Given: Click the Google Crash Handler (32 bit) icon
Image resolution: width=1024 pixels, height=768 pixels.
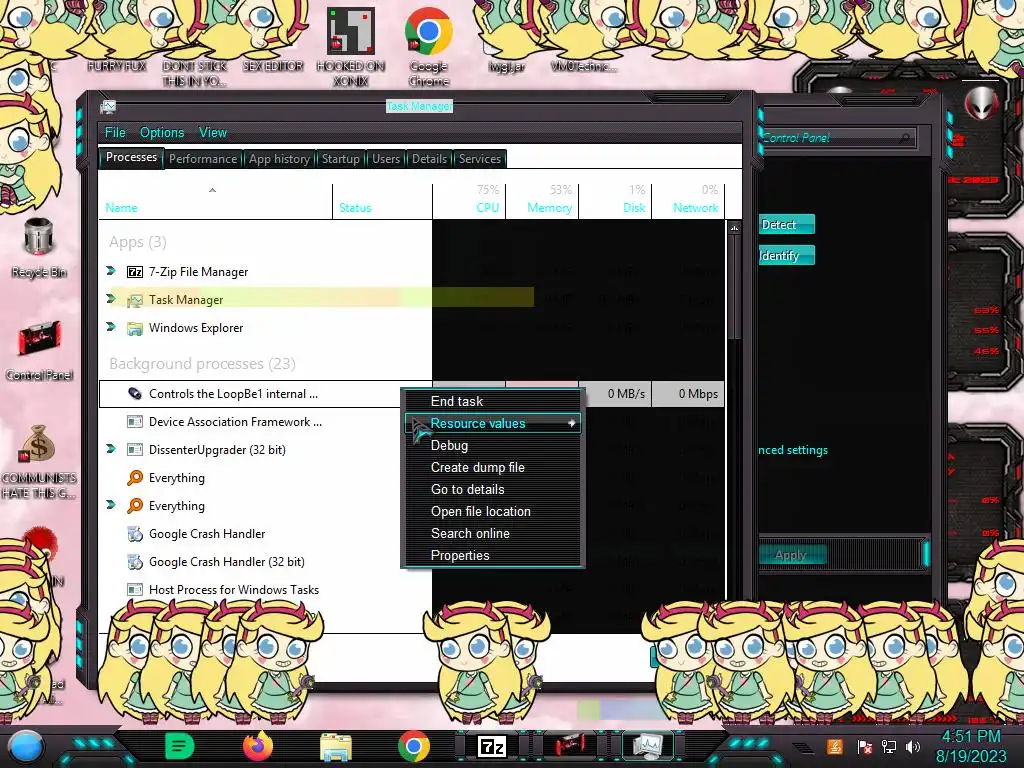Looking at the screenshot, I should (x=135, y=562).
